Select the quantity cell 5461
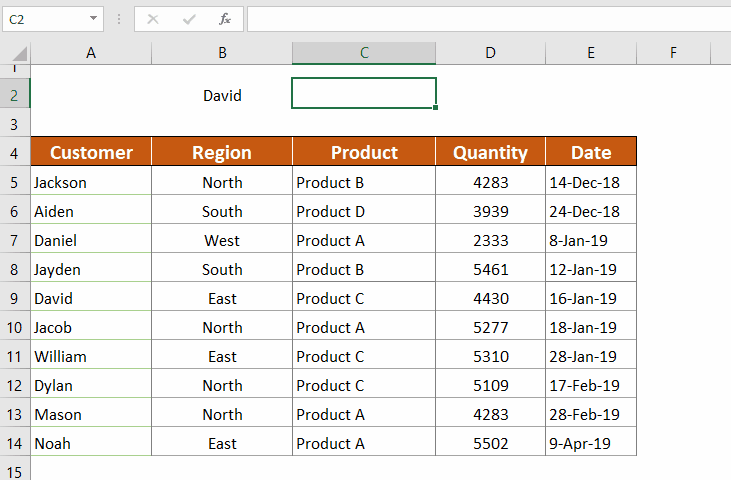This screenshot has height=480, width=731. coord(490,269)
